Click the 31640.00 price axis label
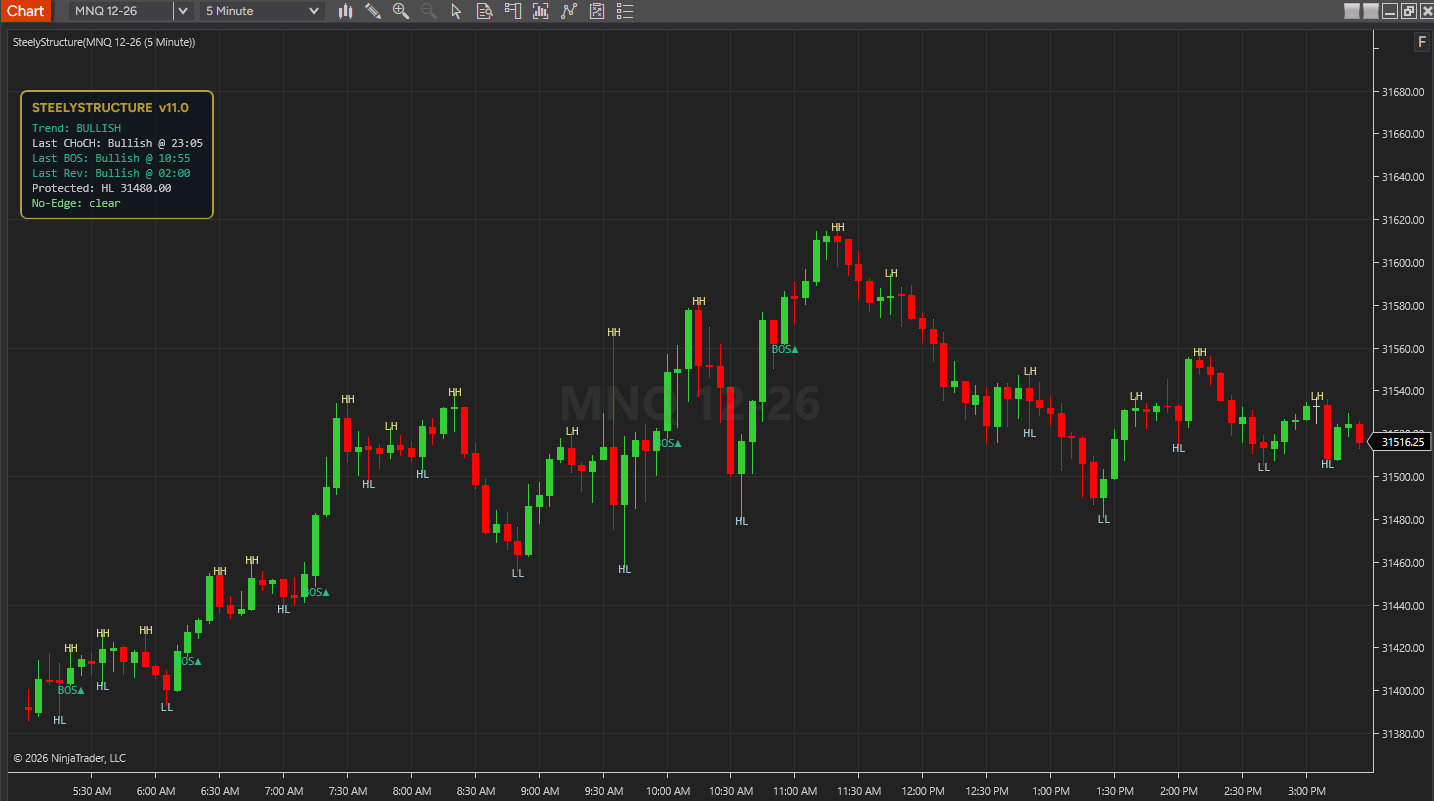This screenshot has height=801, width=1434. coord(1402,177)
